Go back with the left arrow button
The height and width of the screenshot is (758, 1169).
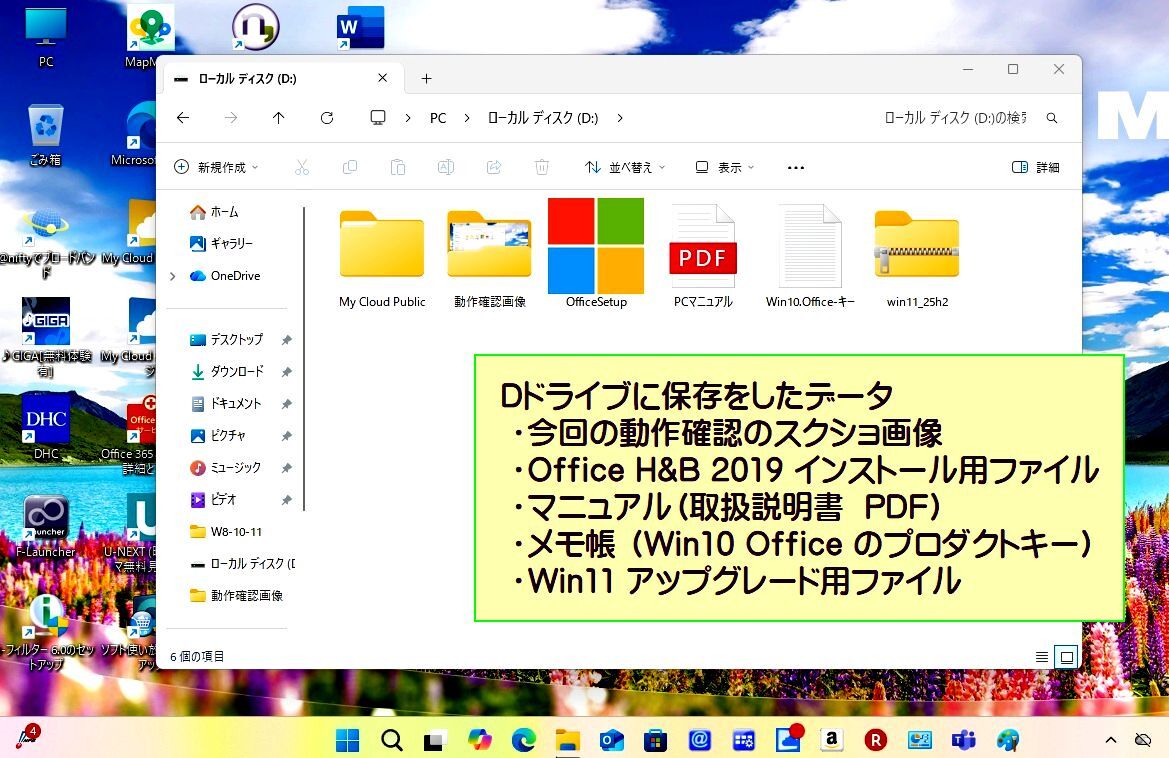[x=183, y=118]
